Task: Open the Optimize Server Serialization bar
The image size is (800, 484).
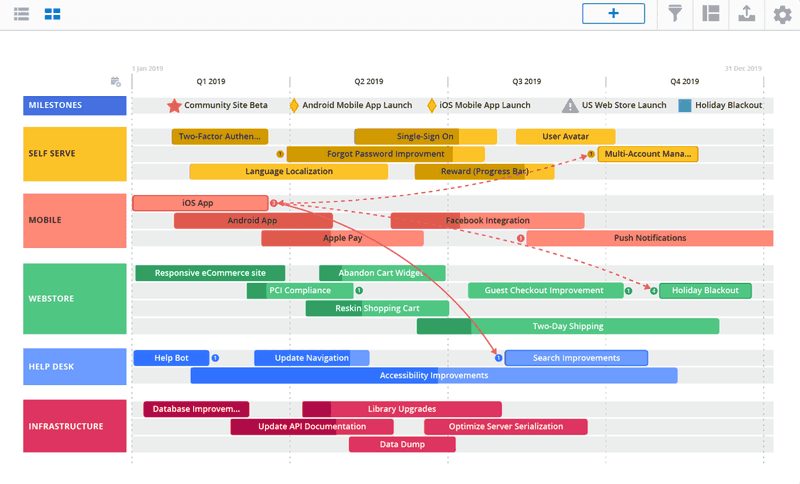Action: [x=506, y=427]
